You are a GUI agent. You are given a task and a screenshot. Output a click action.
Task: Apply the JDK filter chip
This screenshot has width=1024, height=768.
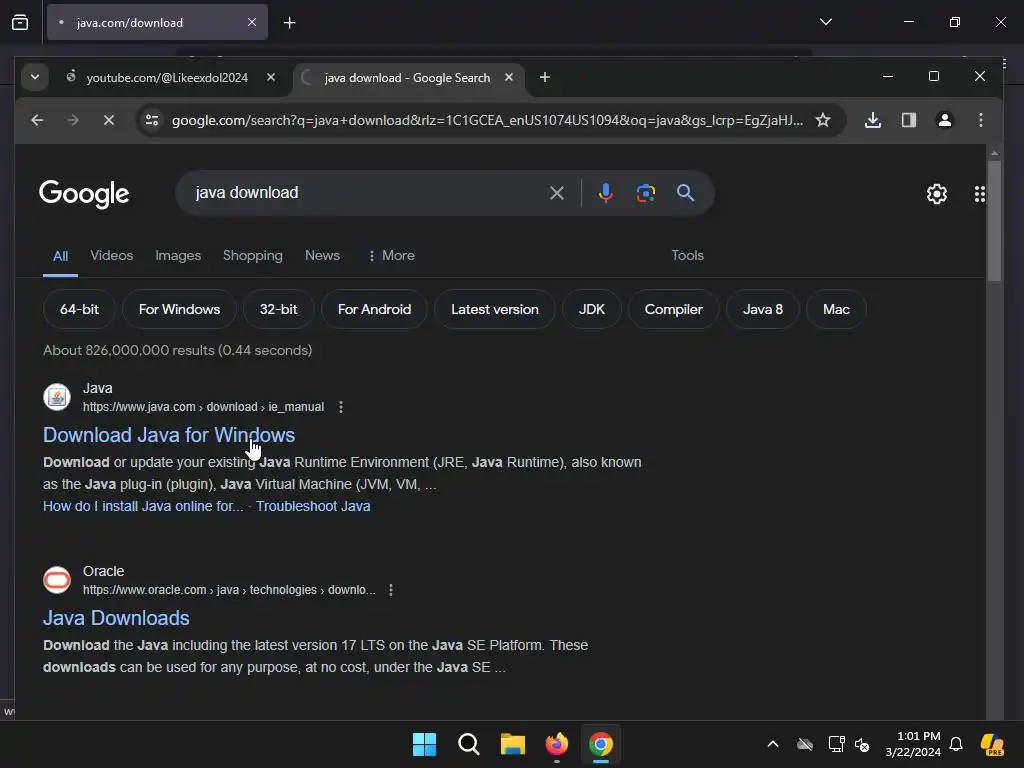pos(592,310)
